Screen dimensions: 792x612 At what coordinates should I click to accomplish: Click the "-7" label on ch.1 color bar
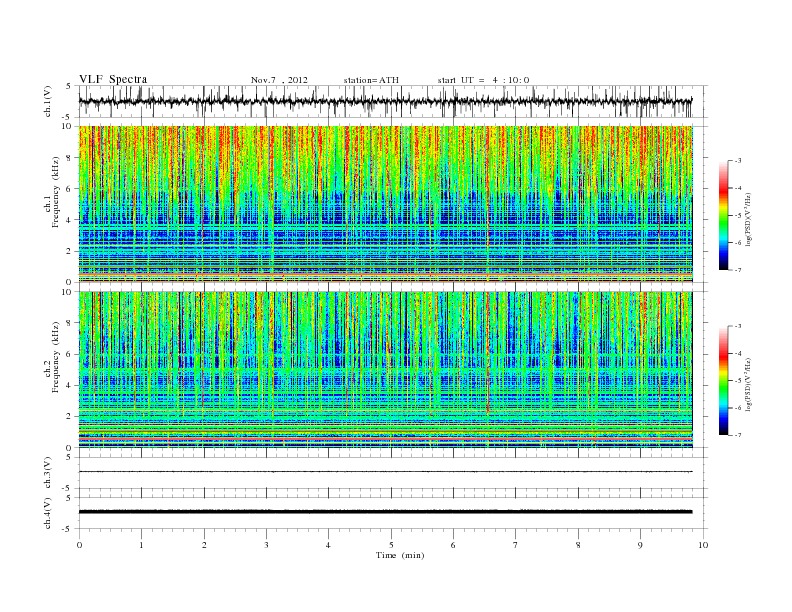pos(738,270)
